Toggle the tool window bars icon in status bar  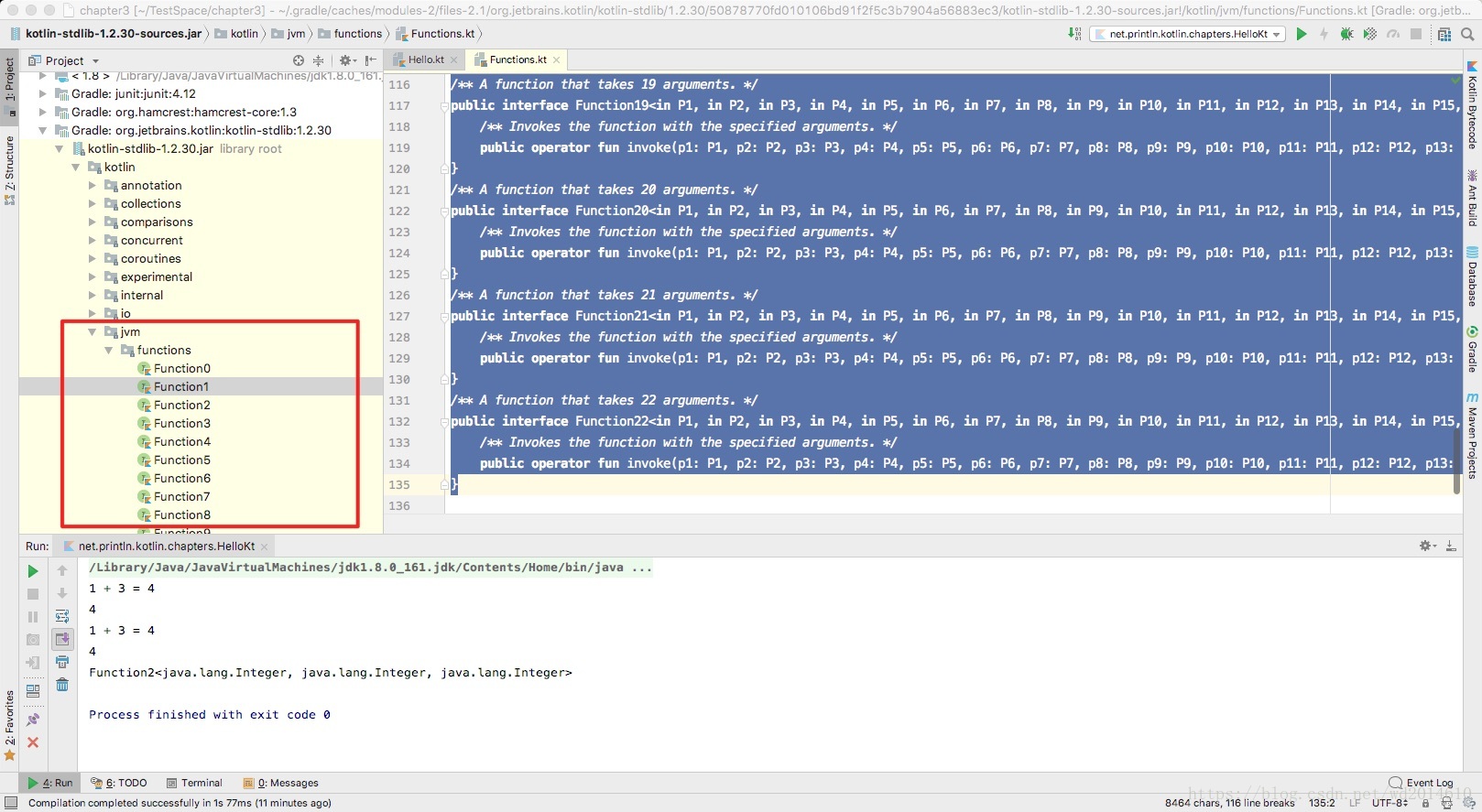point(11,803)
